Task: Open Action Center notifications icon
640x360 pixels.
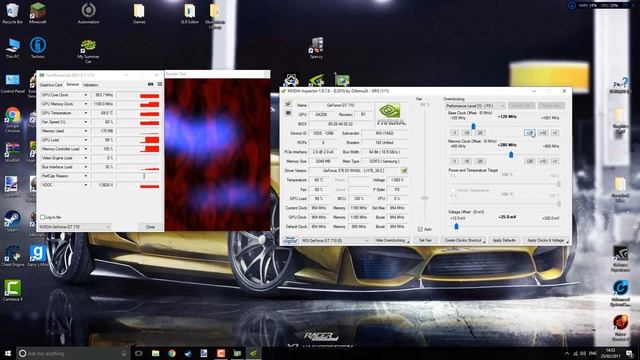Action: tap(629, 353)
